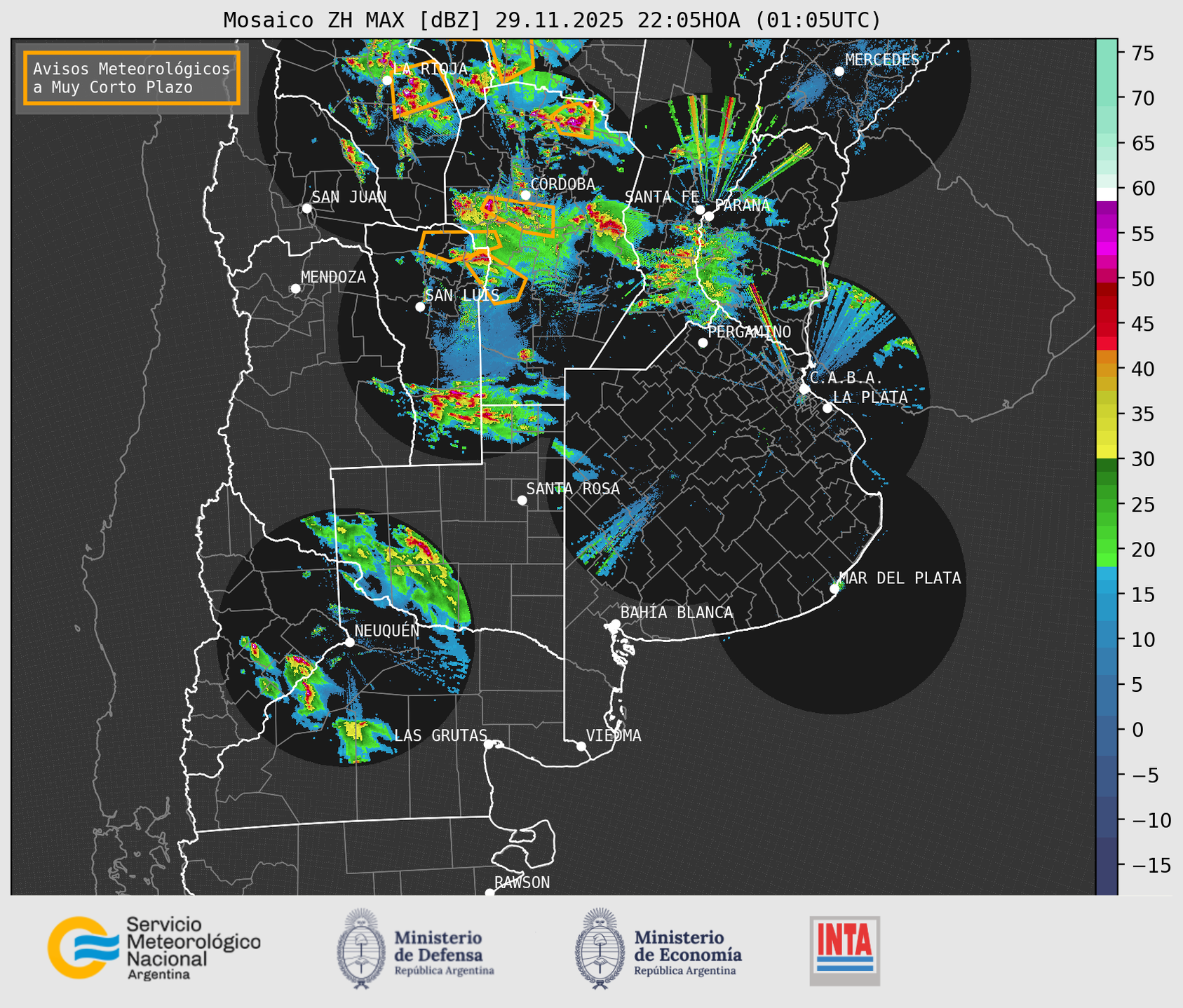Click the SAN LUIS city label
1183x1008 pixels.
tap(462, 295)
